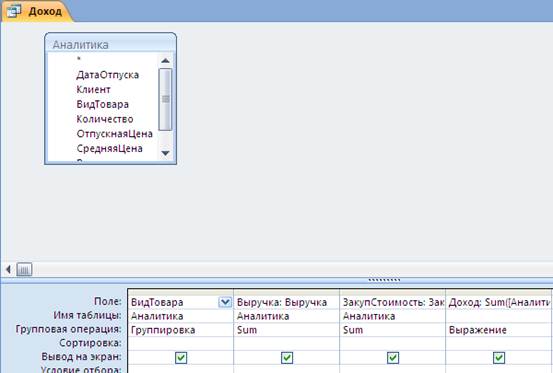Click the Сортировка cell under Выручка
This screenshot has height=373, width=553.
[286, 343]
